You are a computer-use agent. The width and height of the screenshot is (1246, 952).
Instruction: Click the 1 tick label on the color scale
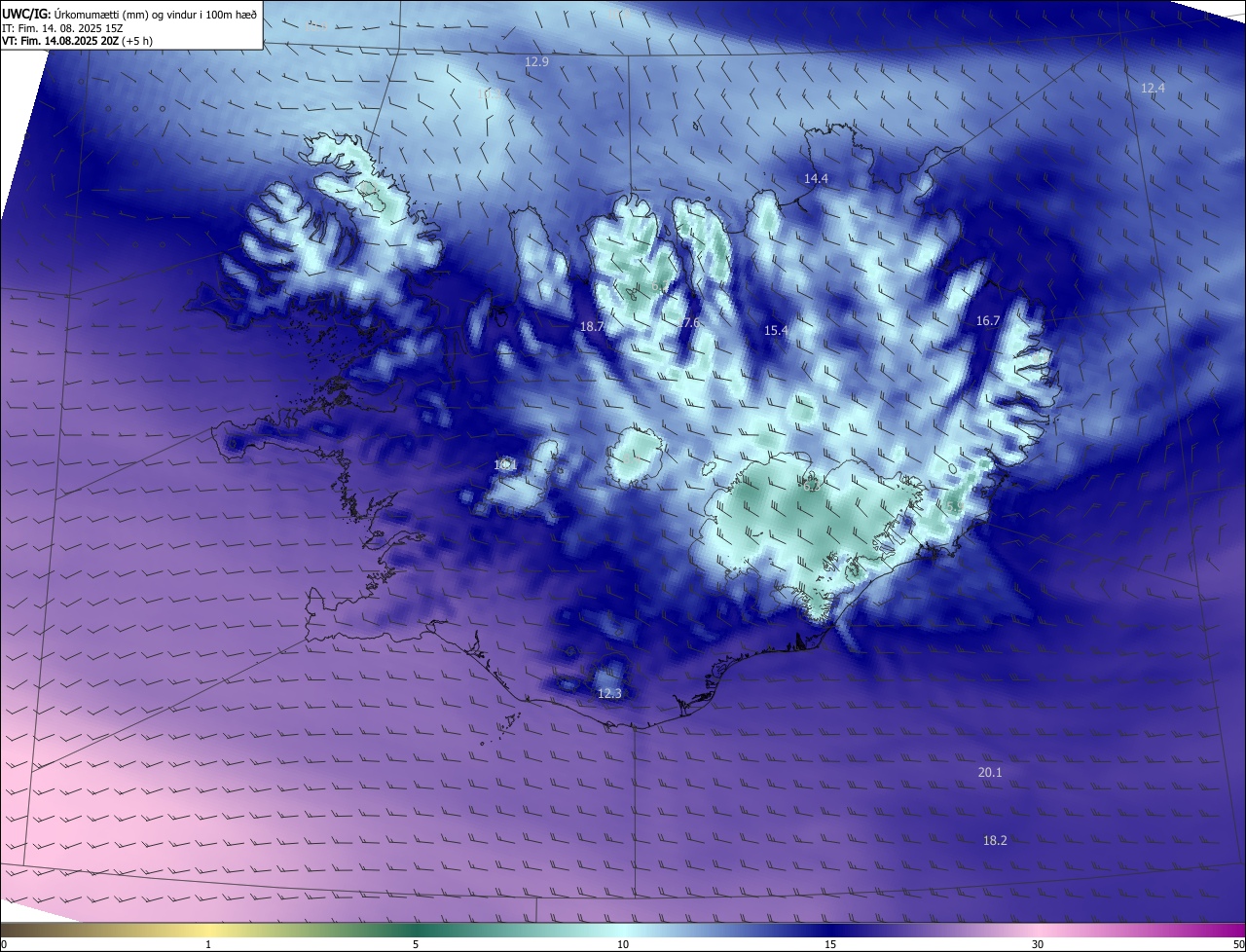[x=208, y=944]
